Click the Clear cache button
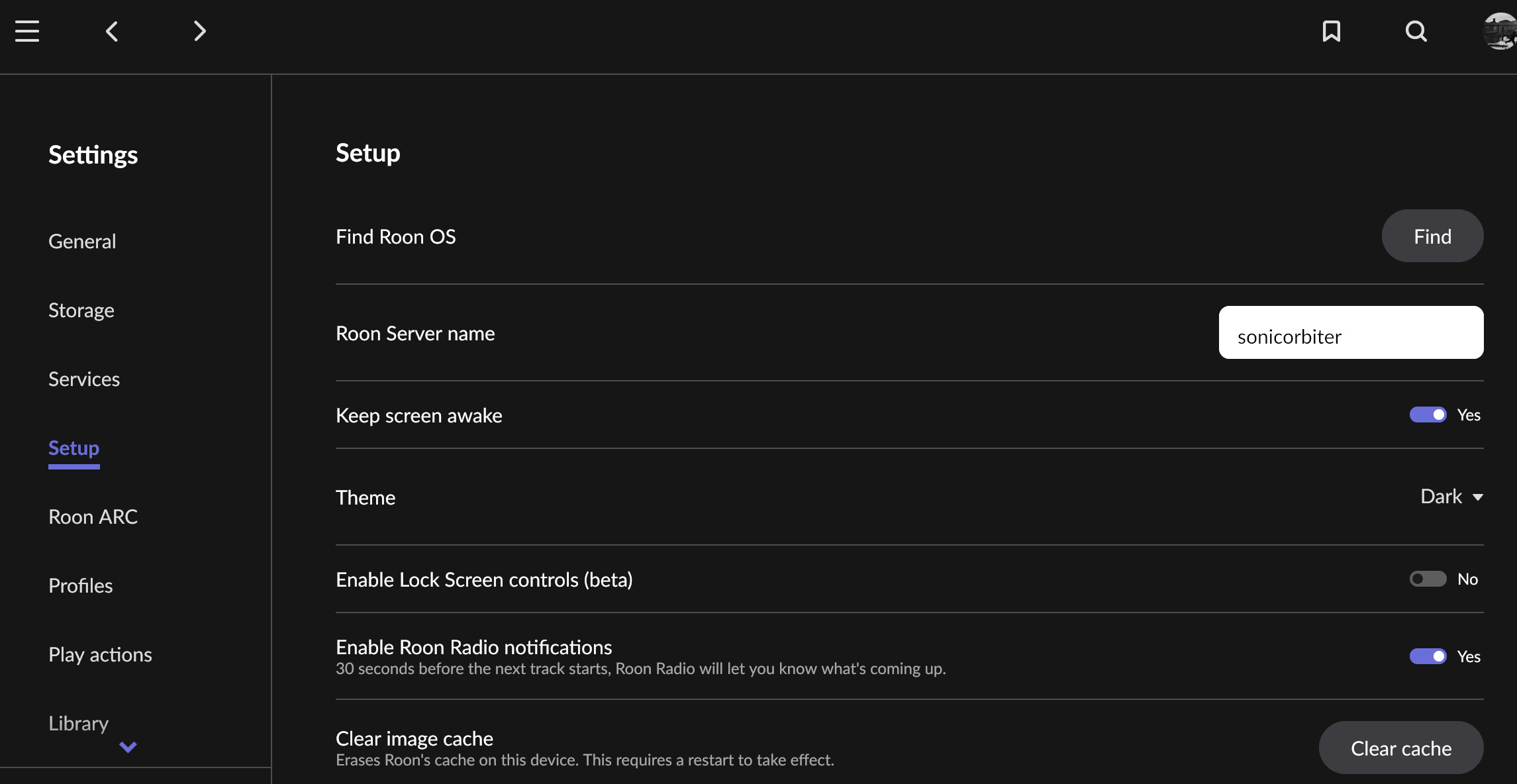The width and height of the screenshot is (1517, 784). click(1401, 748)
